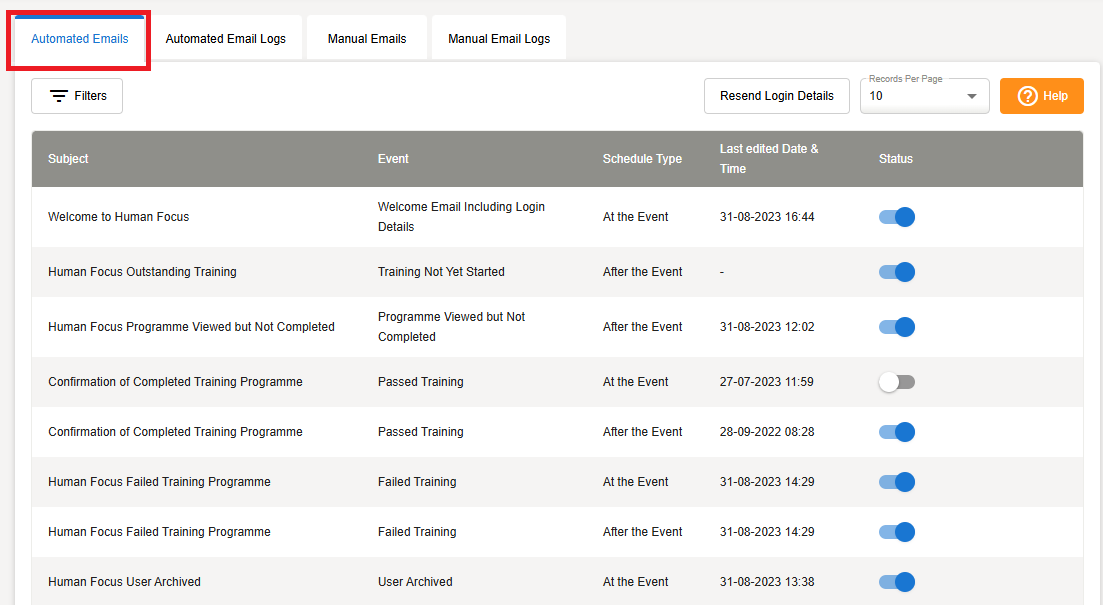Switch off Failed Training At the Event toggle
1103x605 pixels.
coord(897,482)
